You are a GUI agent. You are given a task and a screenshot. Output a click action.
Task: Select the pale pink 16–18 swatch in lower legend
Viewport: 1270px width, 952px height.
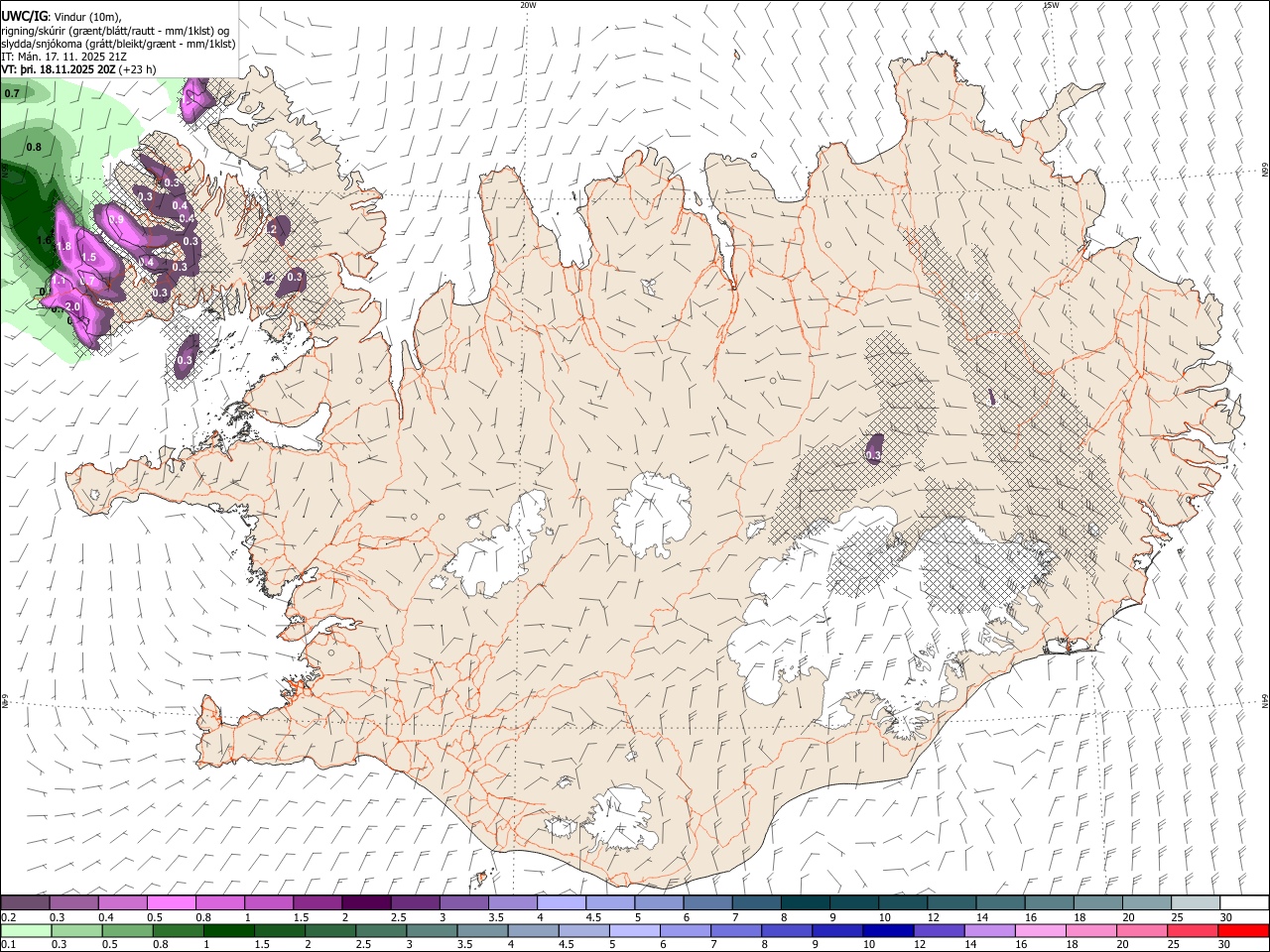tap(1040, 930)
